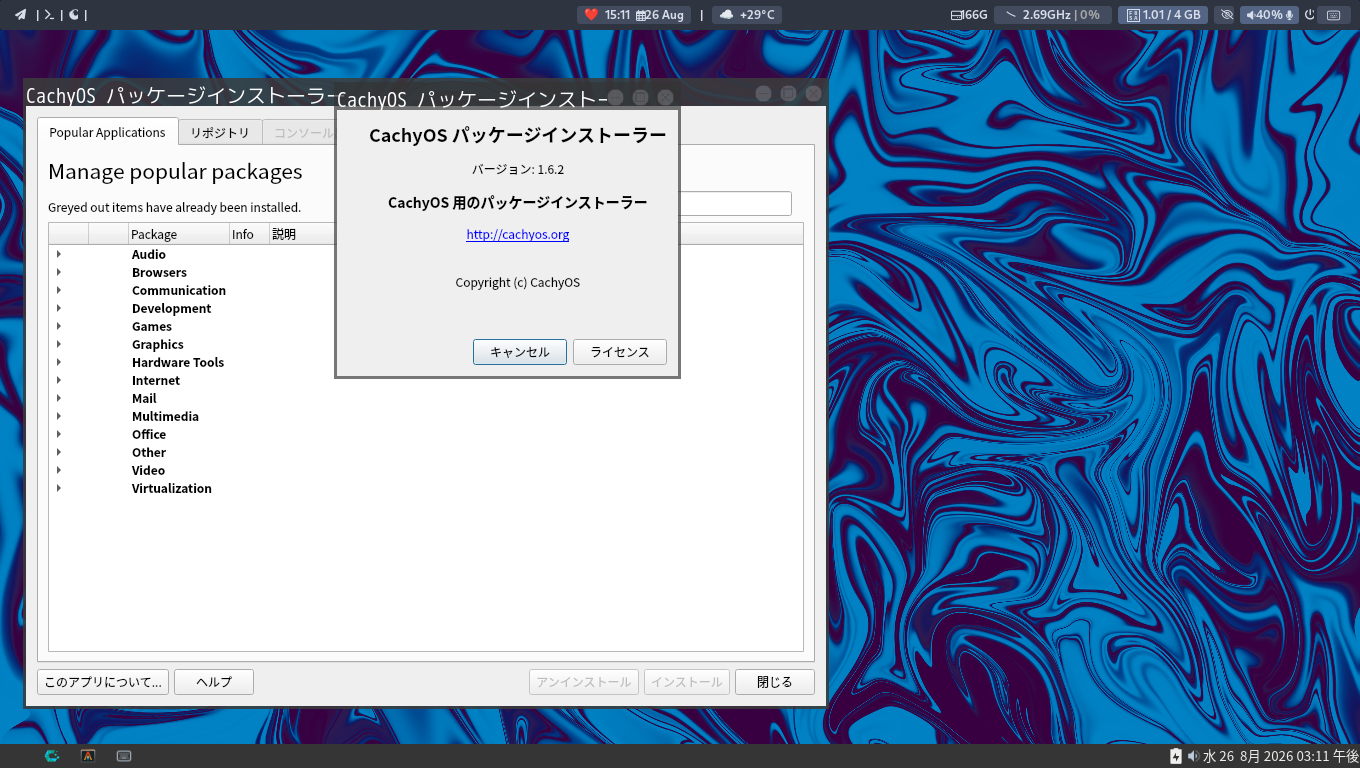Toggle the crossed-out eye icon in top panel

[x=1227, y=15]
